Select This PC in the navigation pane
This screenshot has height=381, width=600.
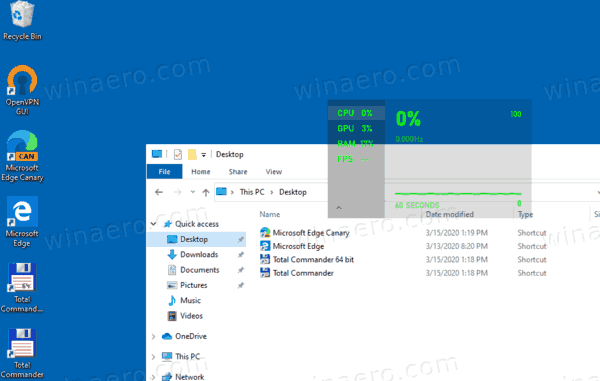pyautogui.click(x=188, y=357)
